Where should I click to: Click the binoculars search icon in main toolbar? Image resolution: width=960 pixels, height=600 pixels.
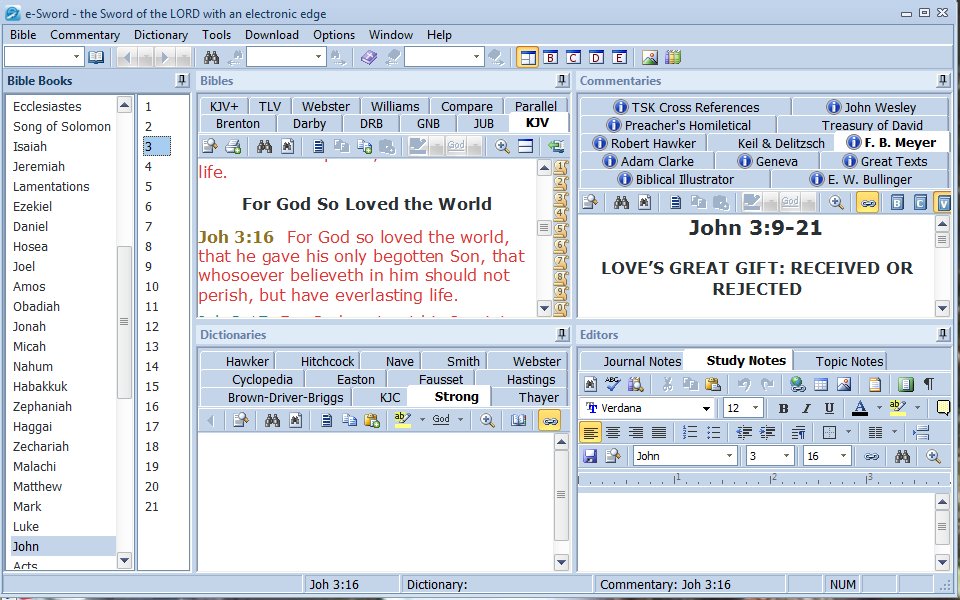pos(211,58)
